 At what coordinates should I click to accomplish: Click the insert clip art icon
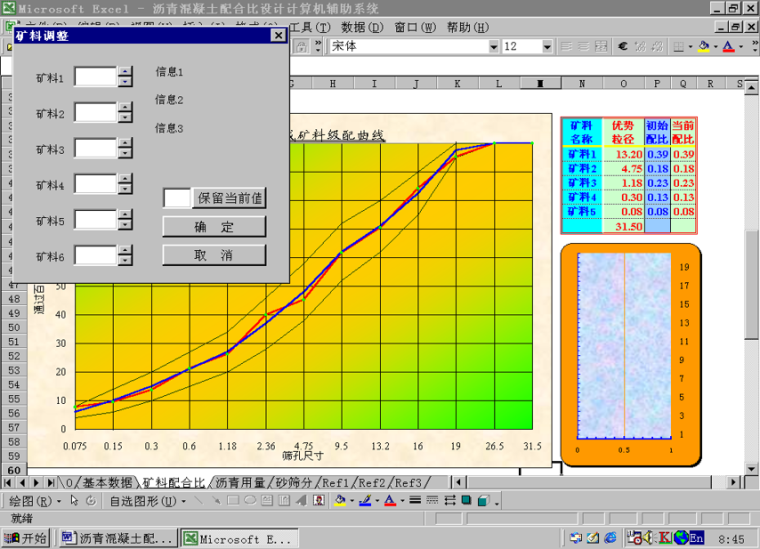point(319,500)
